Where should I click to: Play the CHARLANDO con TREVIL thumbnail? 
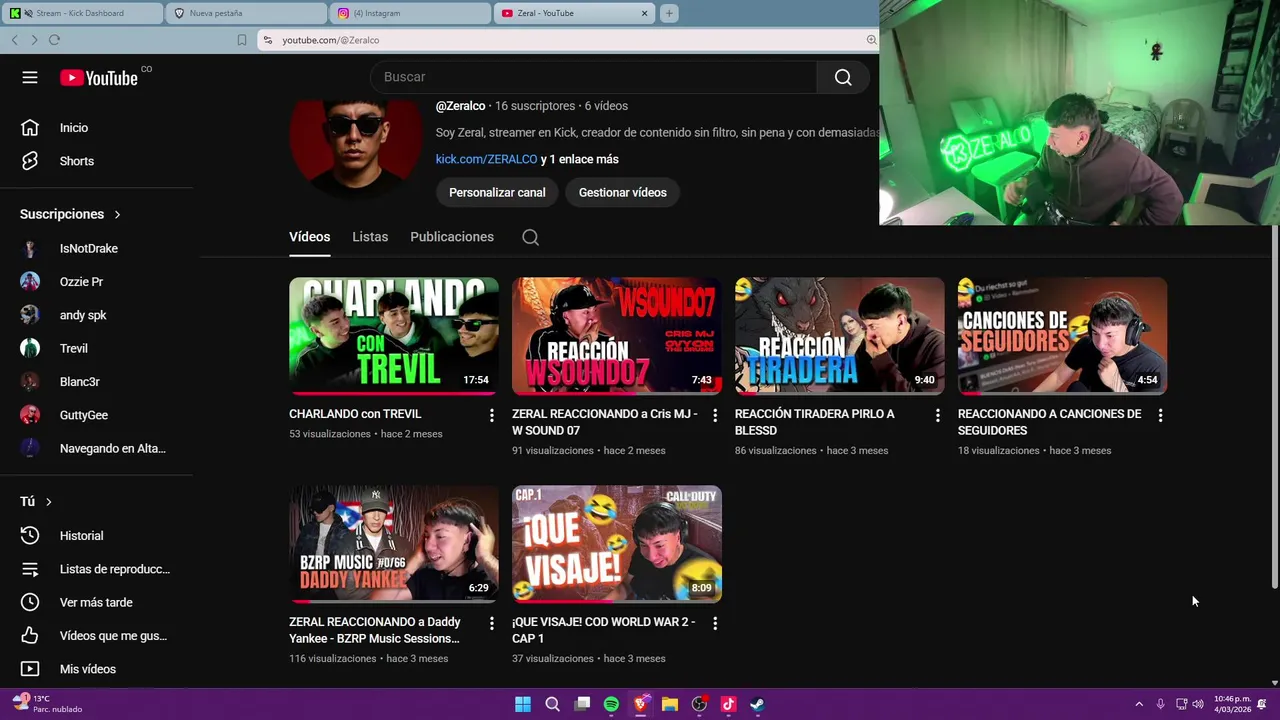394,336
